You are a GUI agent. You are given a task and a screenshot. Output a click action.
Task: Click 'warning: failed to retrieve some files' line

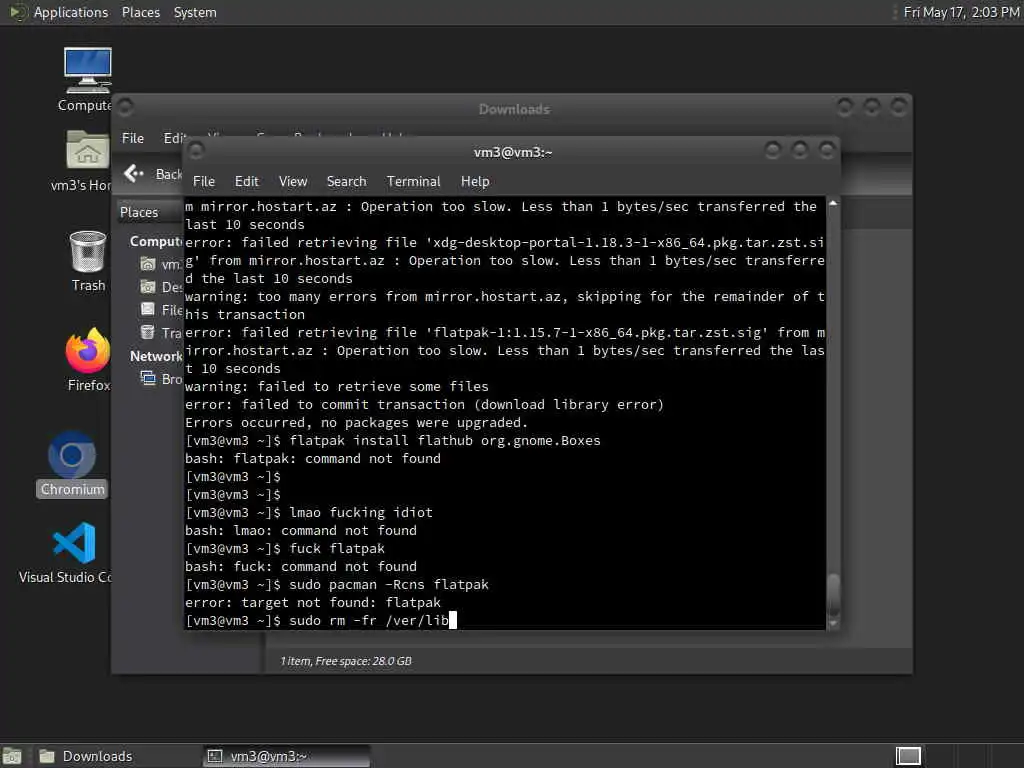click(337, 387)
